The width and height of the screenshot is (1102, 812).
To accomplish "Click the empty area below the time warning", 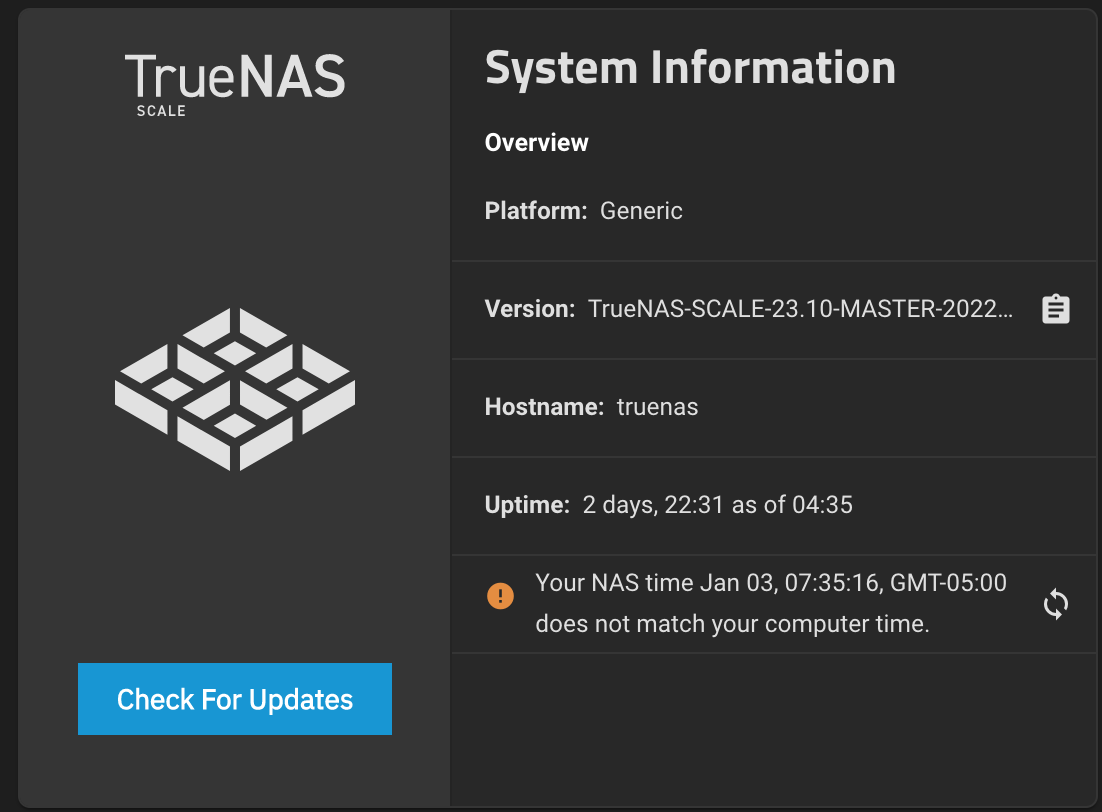I will pos(774,730).
